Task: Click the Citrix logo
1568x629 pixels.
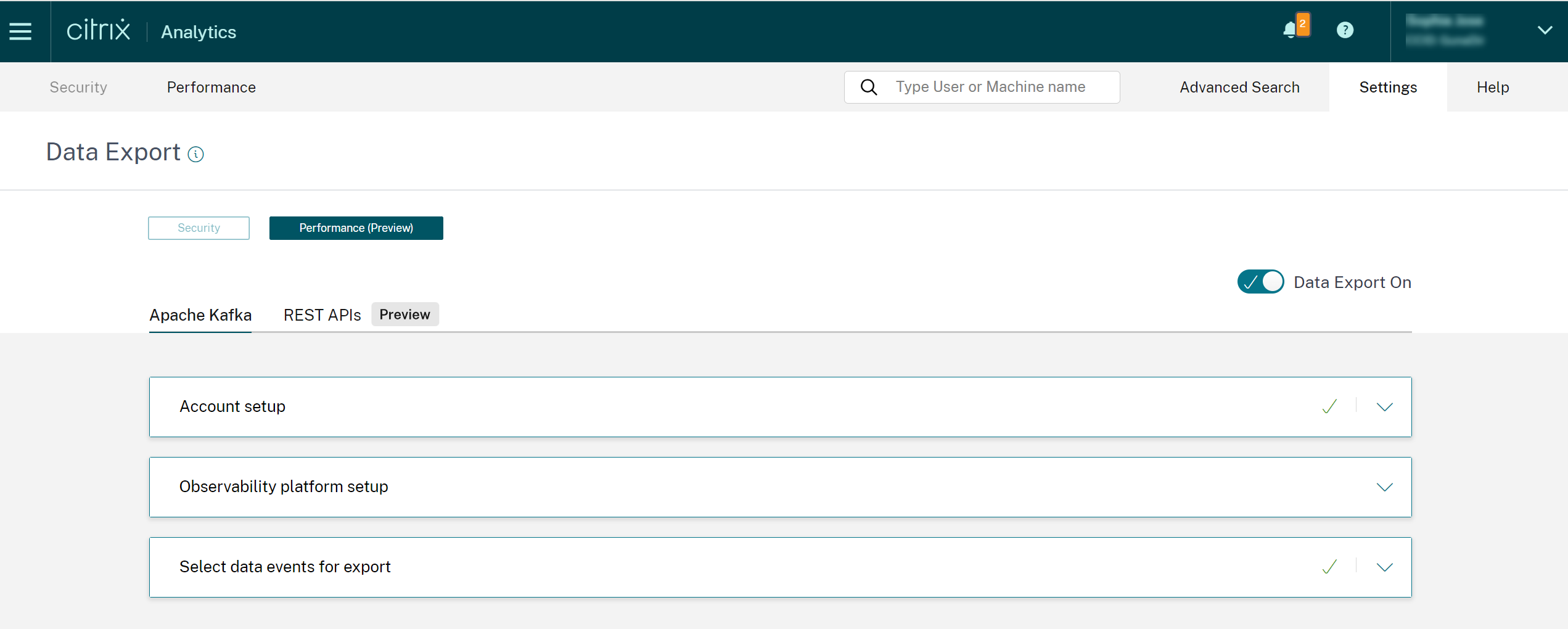Action: coord(98,30)
